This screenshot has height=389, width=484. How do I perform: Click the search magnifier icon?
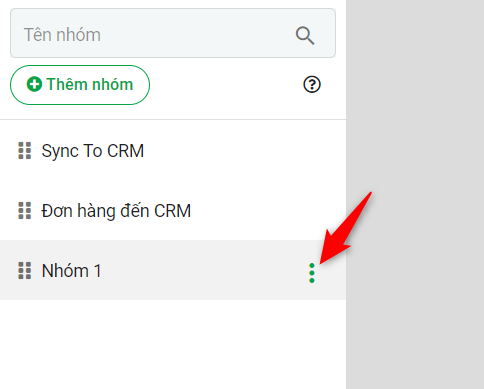pyautogui.click(x=305, y=35)
